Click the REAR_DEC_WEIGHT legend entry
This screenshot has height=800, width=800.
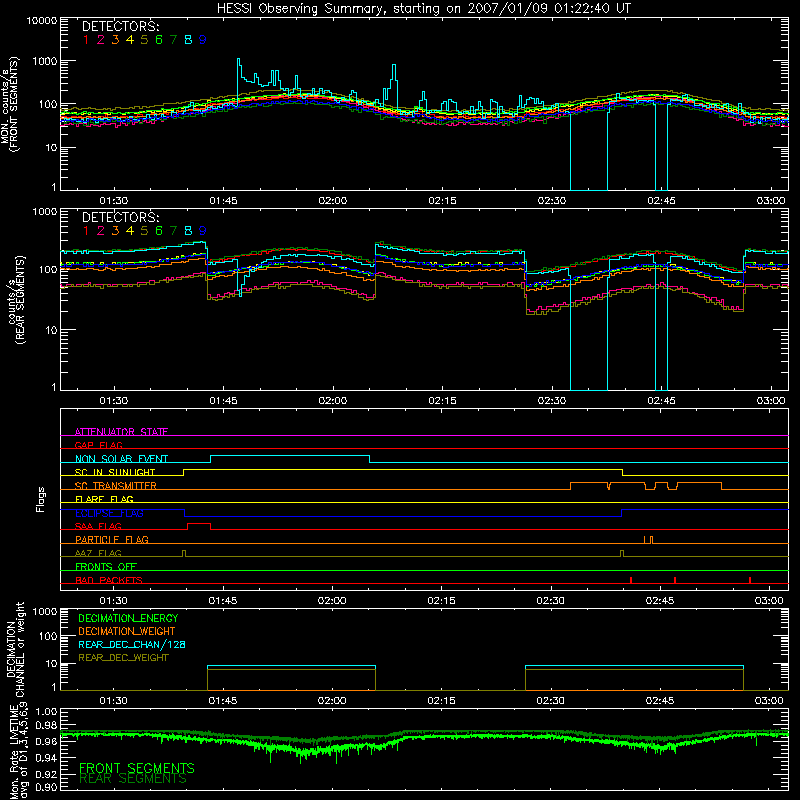pyautogui.click(x=123, y=658)
